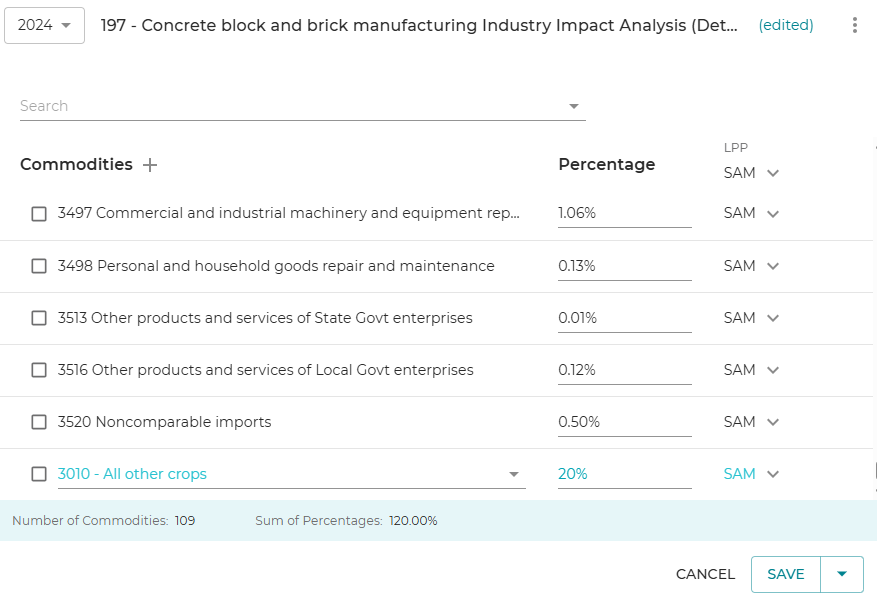Viewport: 877px width, 599px height.
Task: Open SAM chevron for 3520 Noncomparable imports
Action: coord(772,422)
